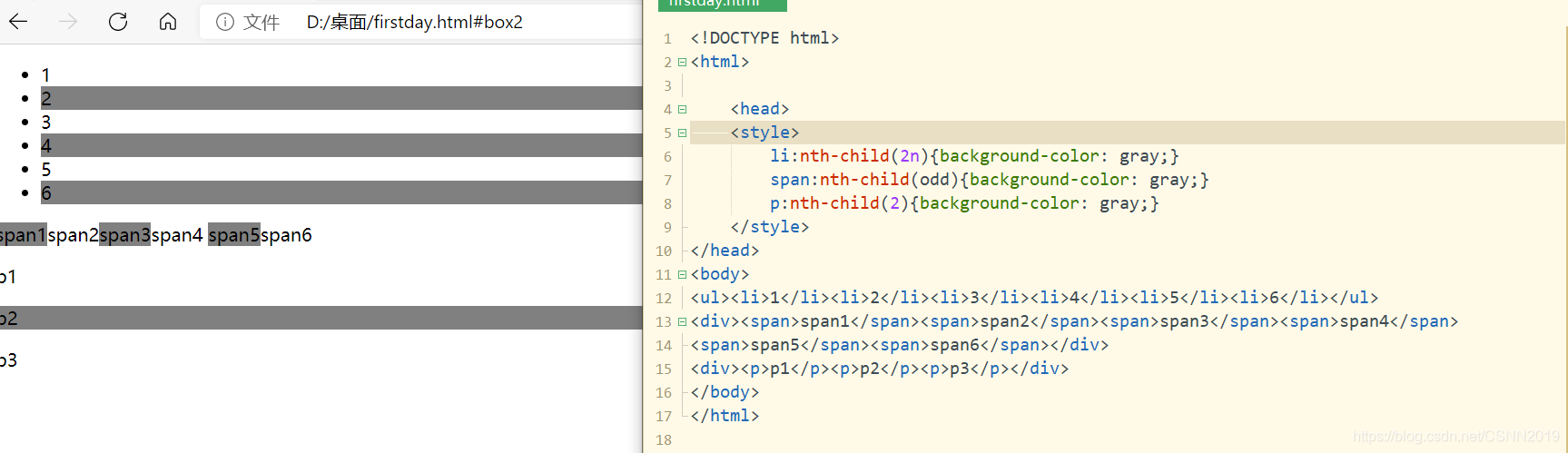Select gray list item 2

tap(341, 98)
